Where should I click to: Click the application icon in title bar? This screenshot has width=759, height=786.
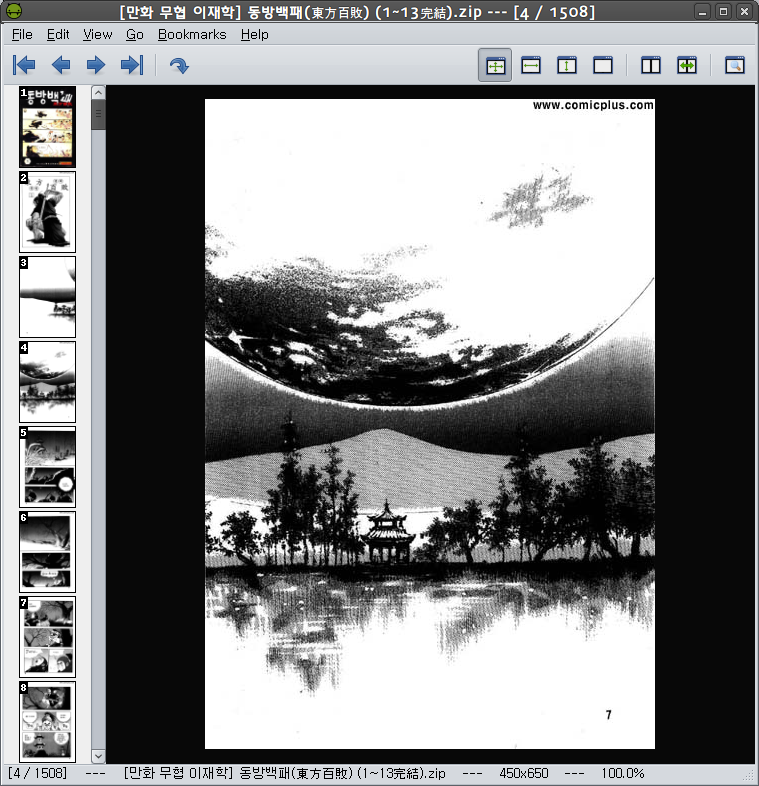coord(14,10)
